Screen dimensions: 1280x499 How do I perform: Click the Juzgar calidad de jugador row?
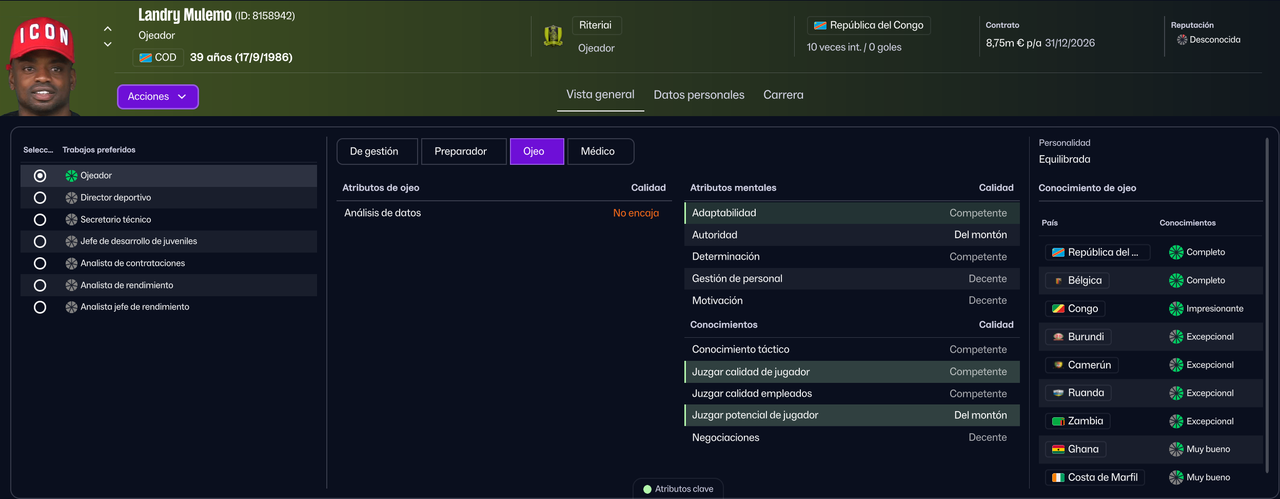pyautogui.click(x=852, y=372)
